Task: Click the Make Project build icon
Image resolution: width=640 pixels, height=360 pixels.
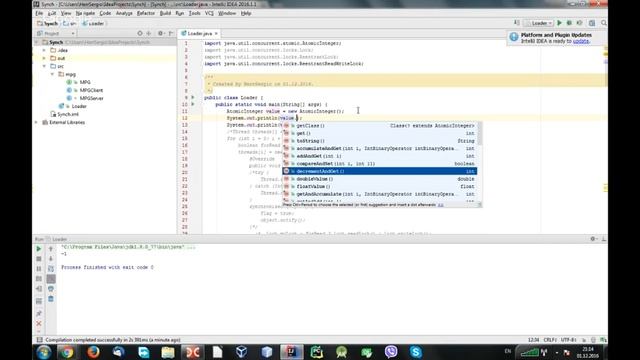Action: point(517,23)
